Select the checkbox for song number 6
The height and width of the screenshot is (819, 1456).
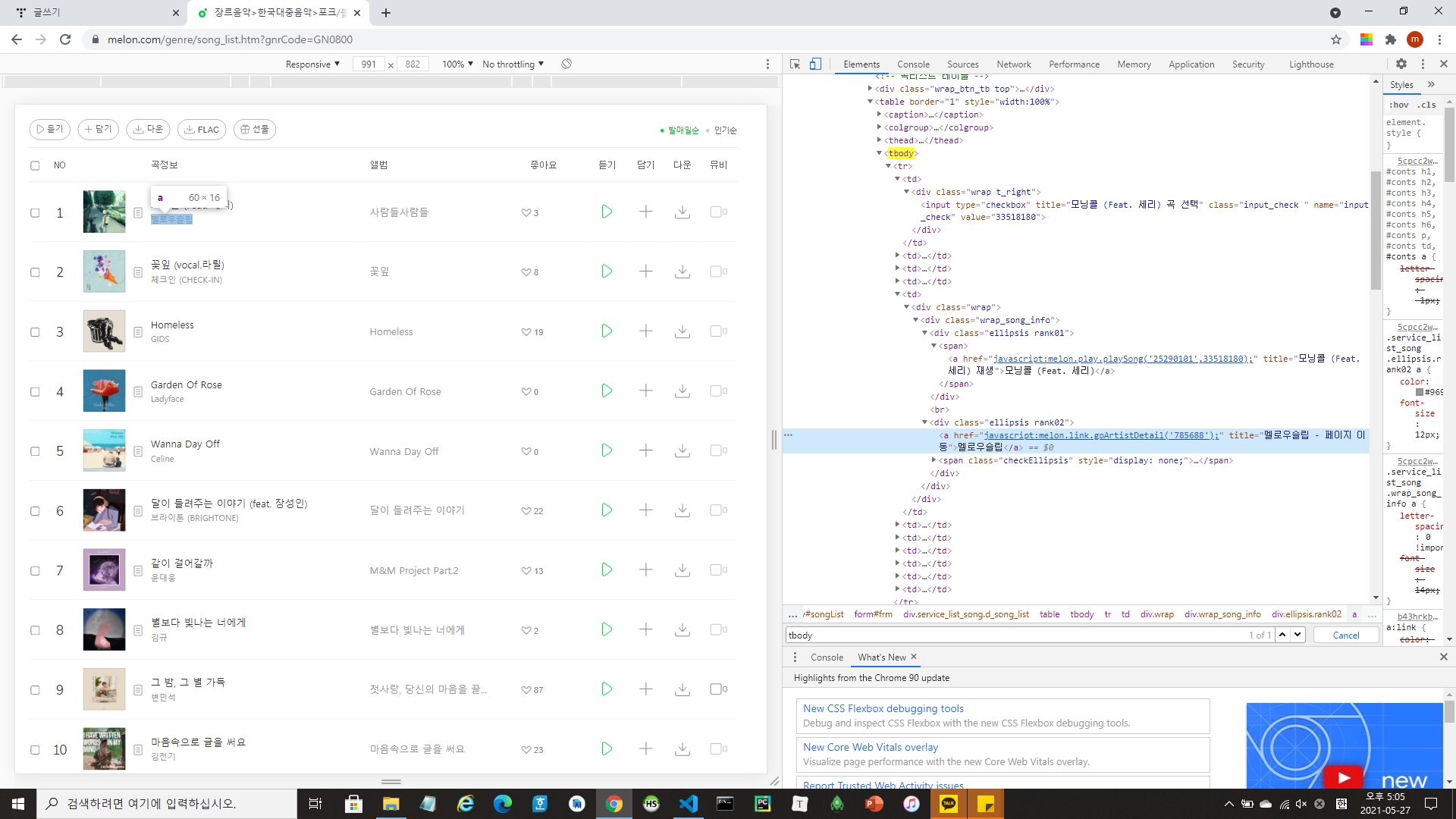(35, 511)
